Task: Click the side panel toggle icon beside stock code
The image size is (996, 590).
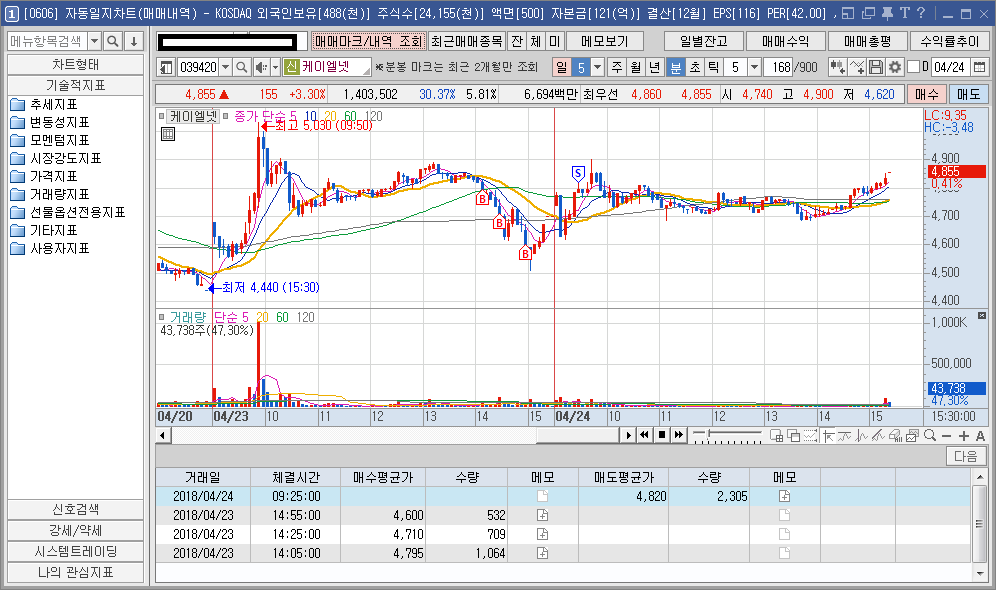Action: pos(166,67)
